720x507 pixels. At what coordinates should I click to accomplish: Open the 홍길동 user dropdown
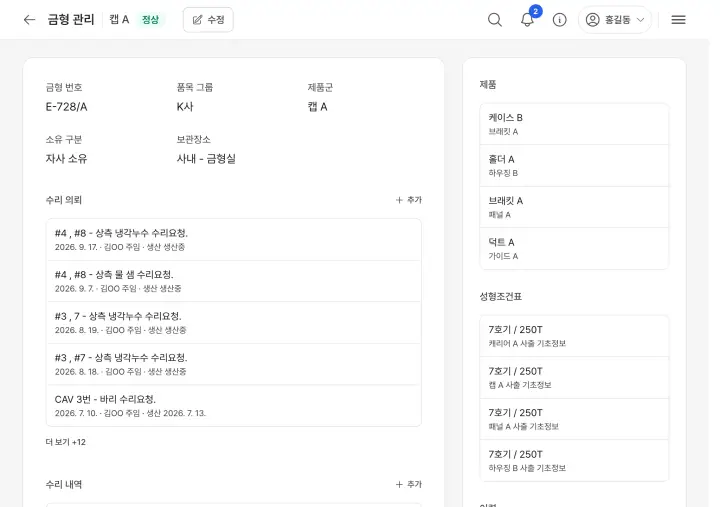click(615, 20)
